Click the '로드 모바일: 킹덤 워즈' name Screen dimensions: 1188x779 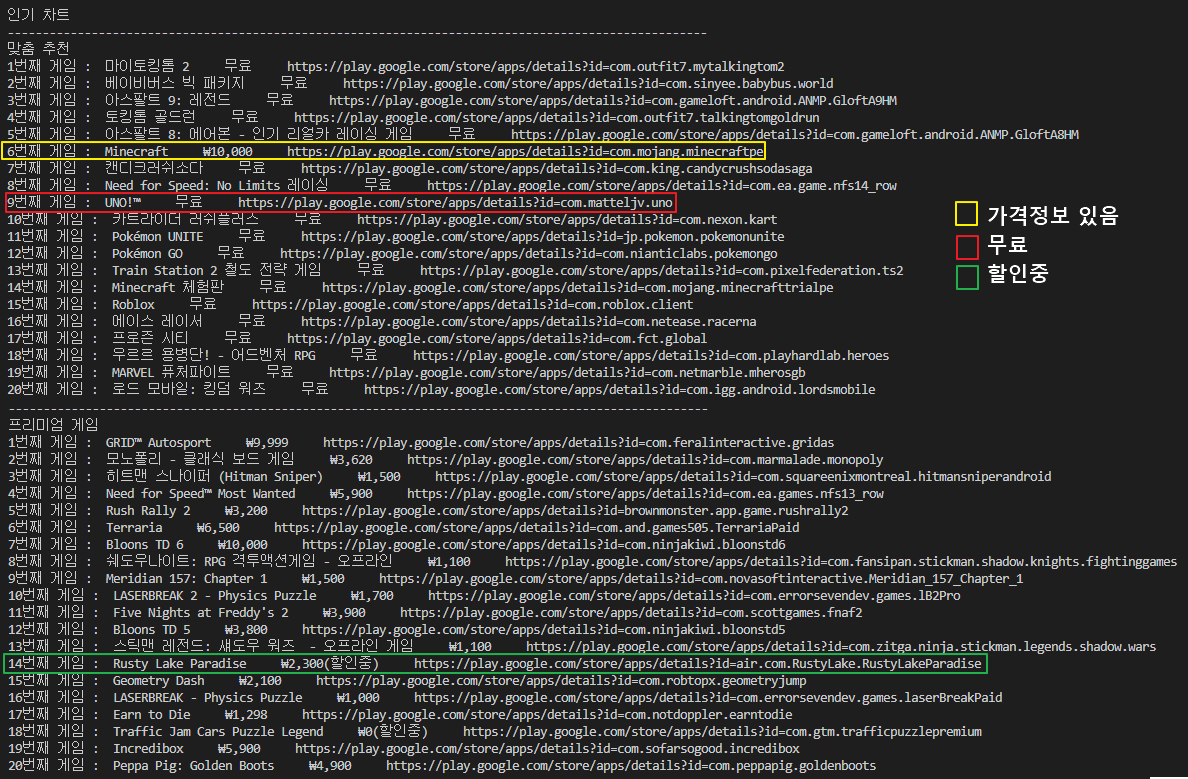tap(189, 390)
